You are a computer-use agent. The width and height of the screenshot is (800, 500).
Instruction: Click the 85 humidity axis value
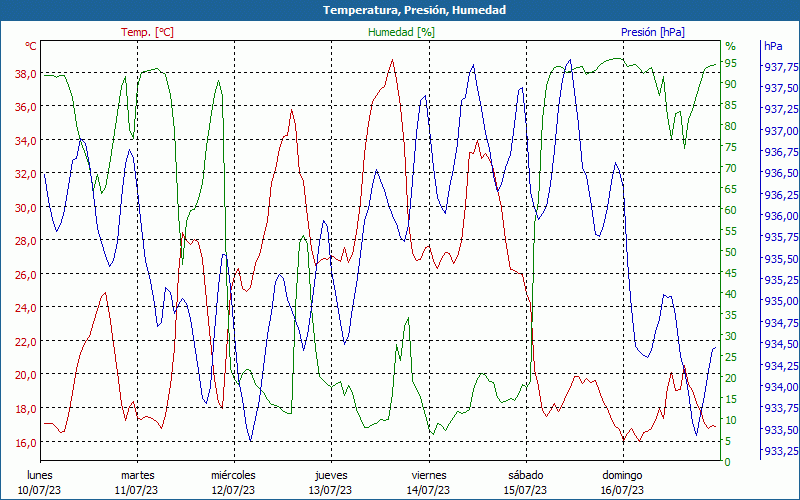click(x=731, y=105)
